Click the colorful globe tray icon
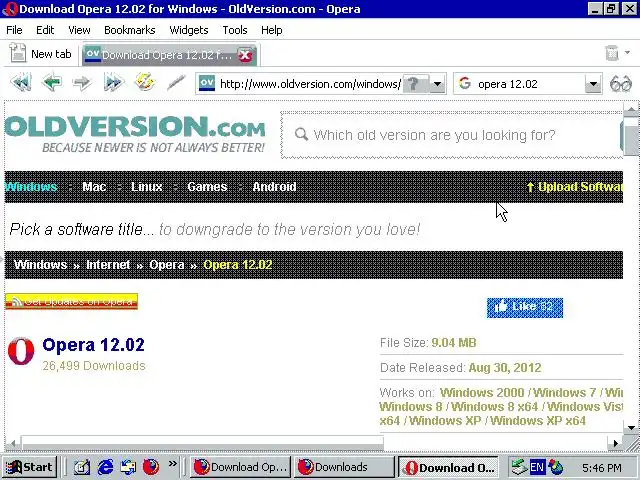640x480 pixels. click(x=555, y=467)
